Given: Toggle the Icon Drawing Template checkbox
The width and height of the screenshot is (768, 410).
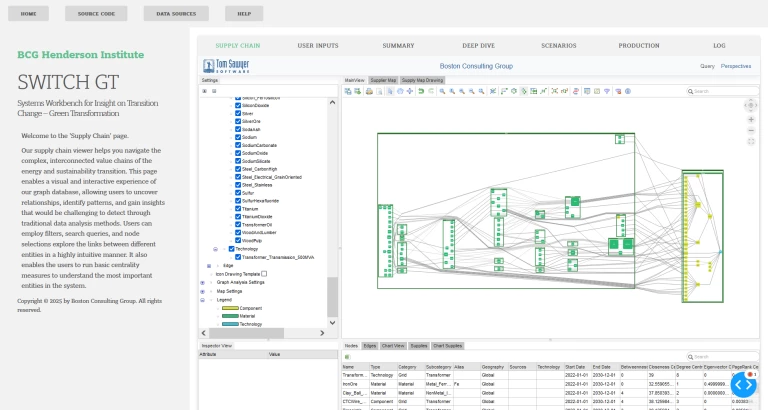Looking at the screenshot, I should (264, 273).
